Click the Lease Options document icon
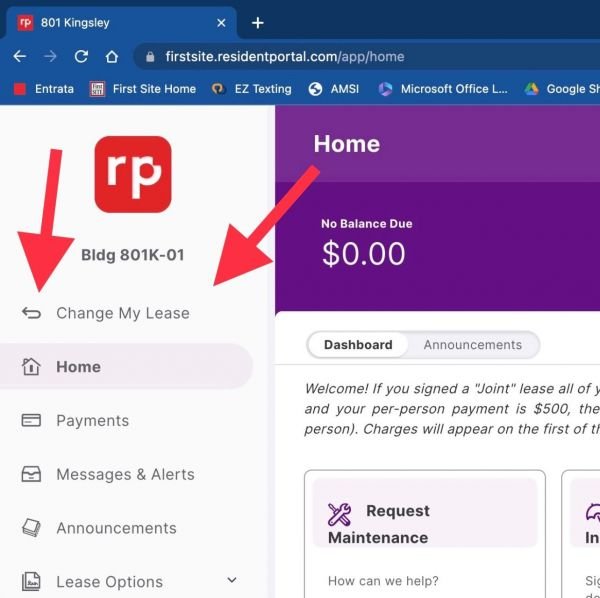Image resolution: width=600 pixels, height=598 pixels. pos(31,582)
